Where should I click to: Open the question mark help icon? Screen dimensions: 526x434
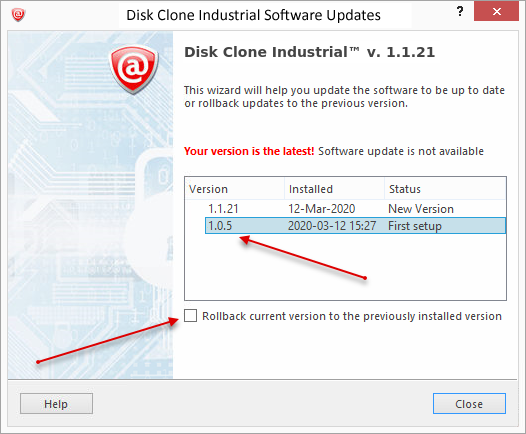(460, 12)
